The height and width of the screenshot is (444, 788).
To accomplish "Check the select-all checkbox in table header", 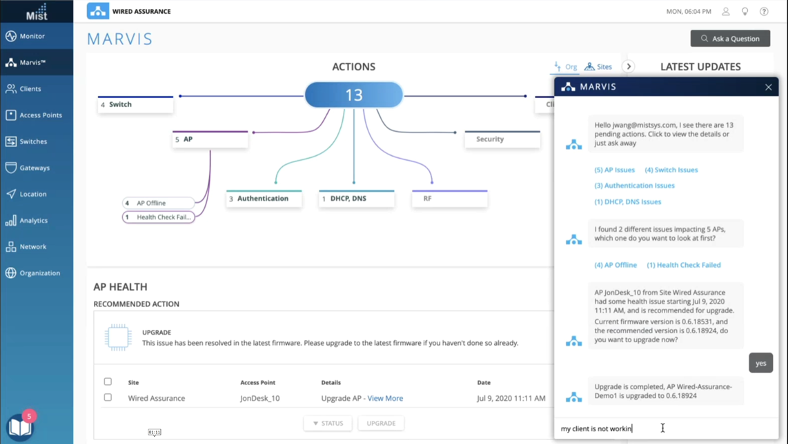I will pos(108,382).
